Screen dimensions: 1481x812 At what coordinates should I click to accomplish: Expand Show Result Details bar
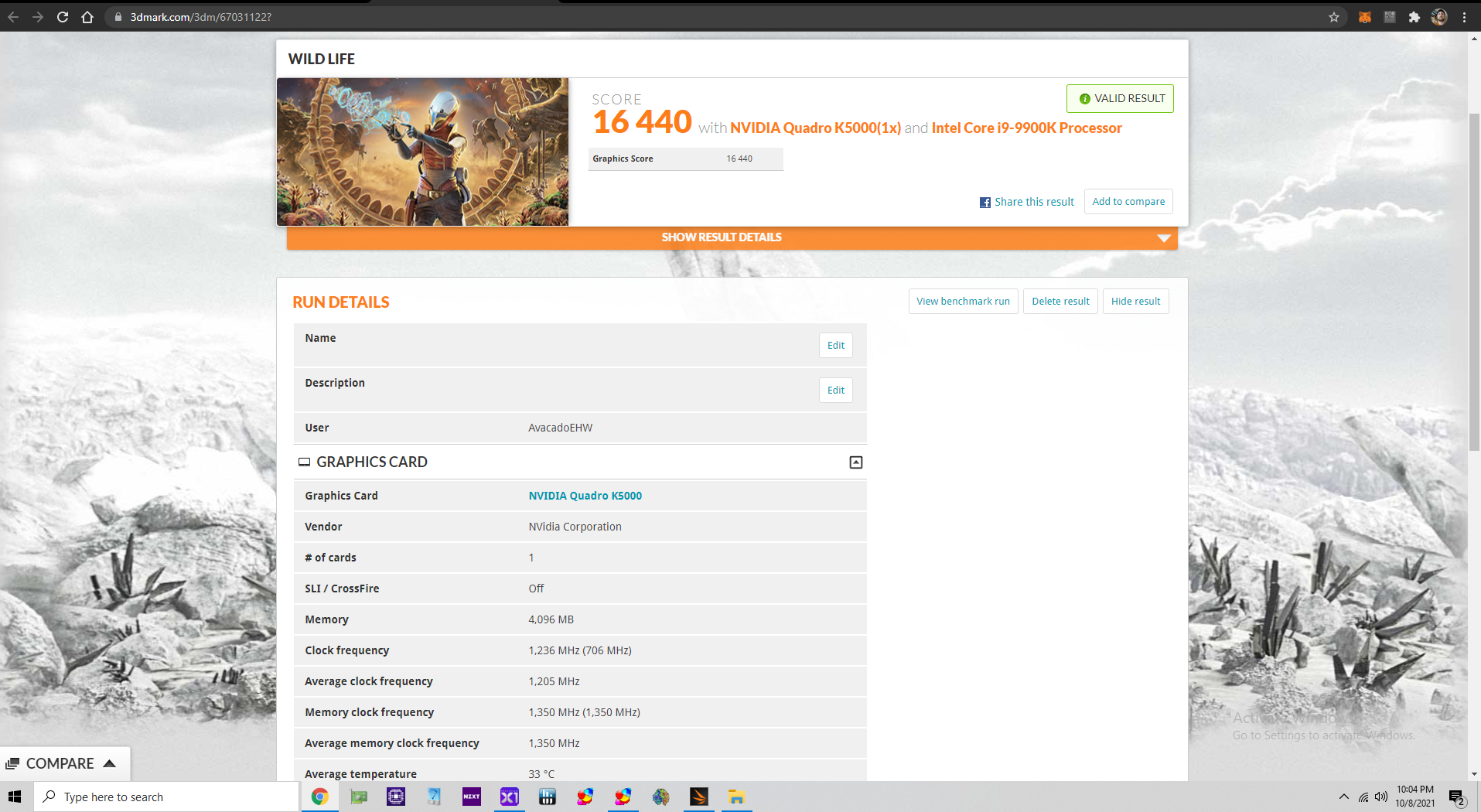click(x=732, y=237)
